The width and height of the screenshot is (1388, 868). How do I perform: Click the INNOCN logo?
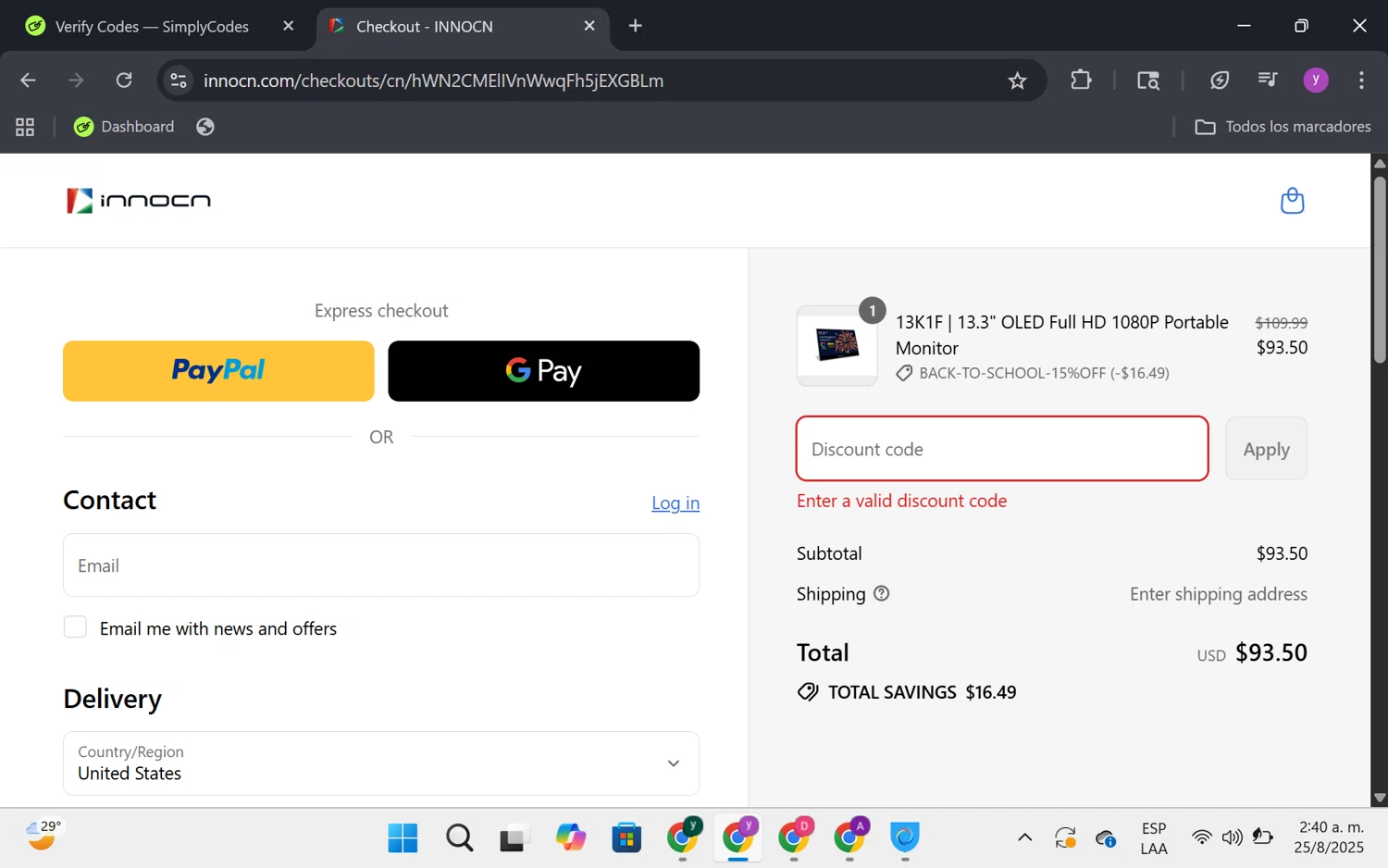[139, 201]
